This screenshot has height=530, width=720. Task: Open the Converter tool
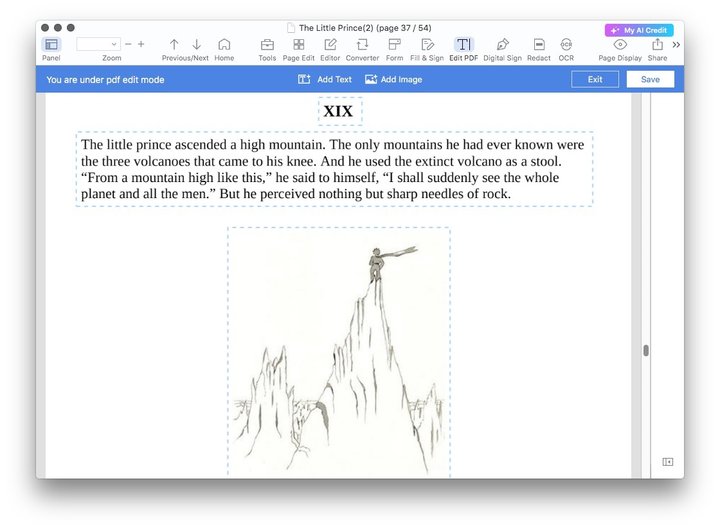[x=362, y=45]
